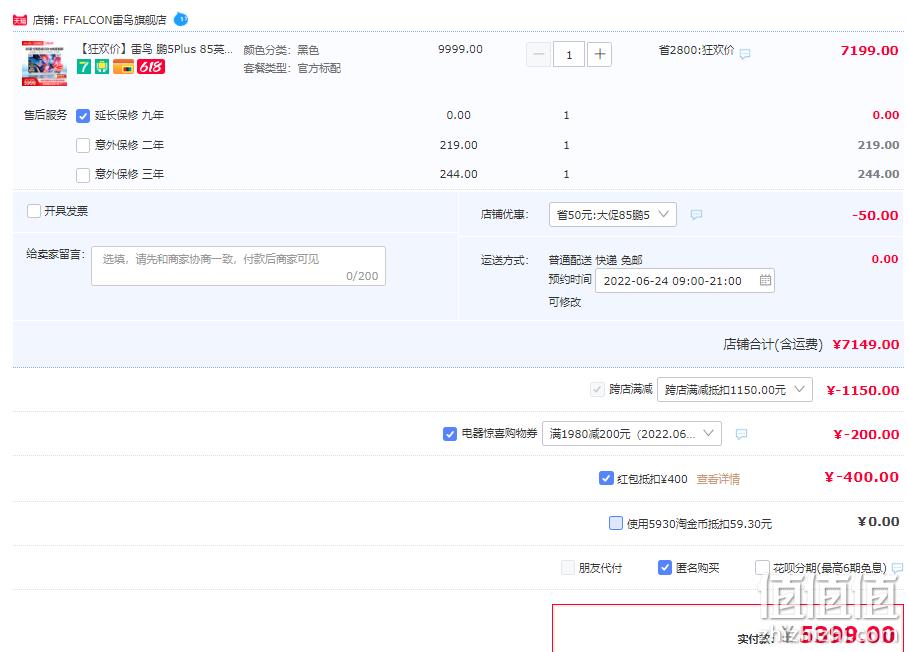Click 可修改 under delivery time

(565, 302)
